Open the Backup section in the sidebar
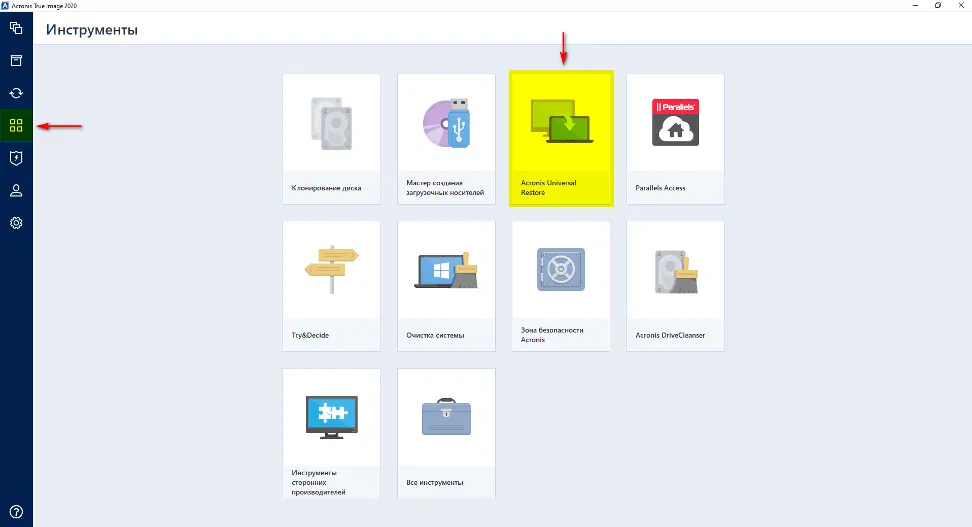 click(16, 28)
